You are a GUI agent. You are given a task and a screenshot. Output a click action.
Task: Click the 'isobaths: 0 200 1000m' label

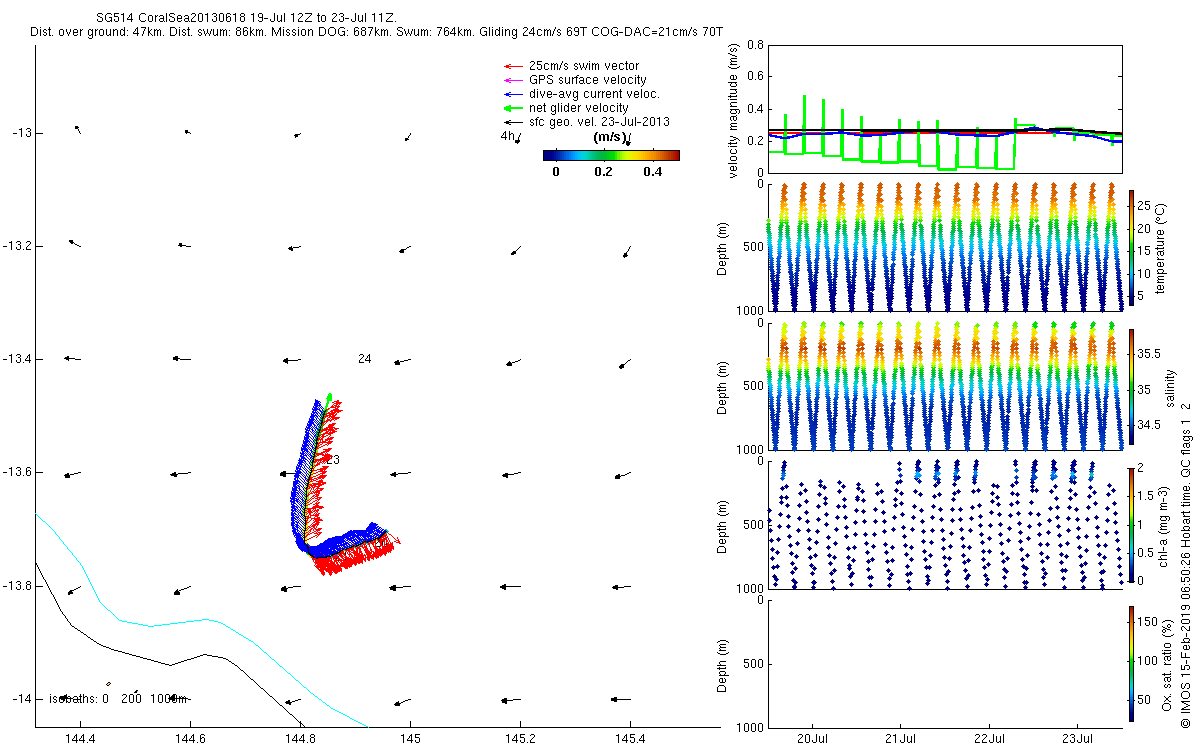coord(119,698)
